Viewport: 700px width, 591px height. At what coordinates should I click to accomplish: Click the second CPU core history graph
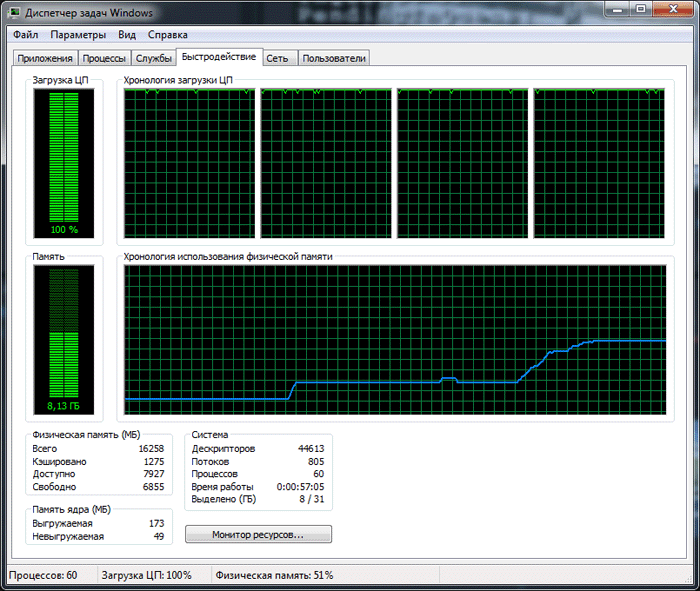coord(326,163)
